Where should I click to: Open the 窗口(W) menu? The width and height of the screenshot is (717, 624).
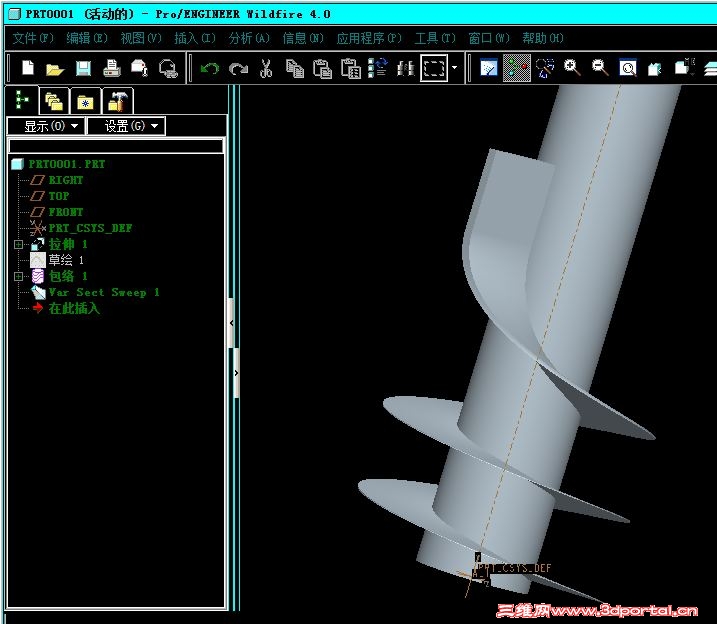[489, 38]
